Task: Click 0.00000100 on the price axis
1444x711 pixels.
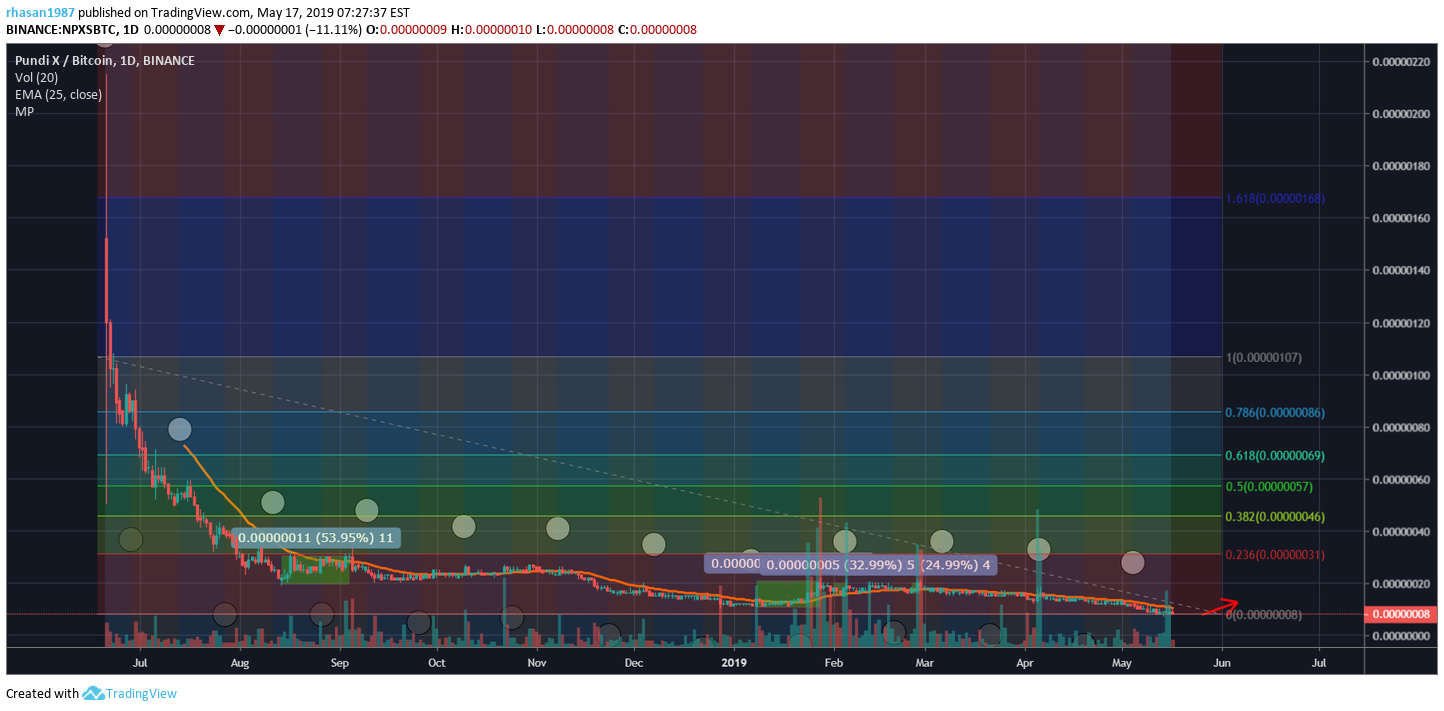Action: (x=1402, y=375)
